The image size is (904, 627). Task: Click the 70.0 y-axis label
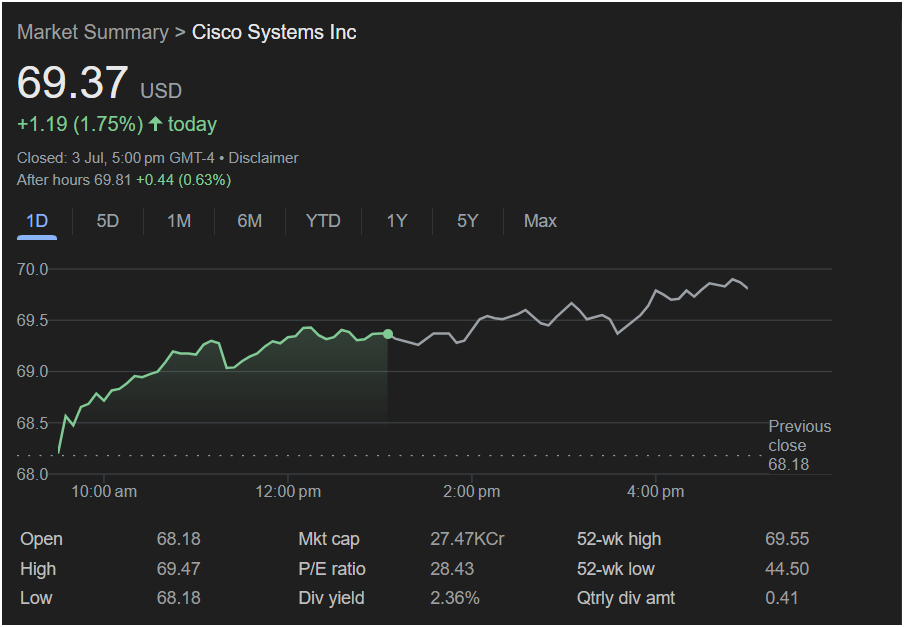(32, 269)
